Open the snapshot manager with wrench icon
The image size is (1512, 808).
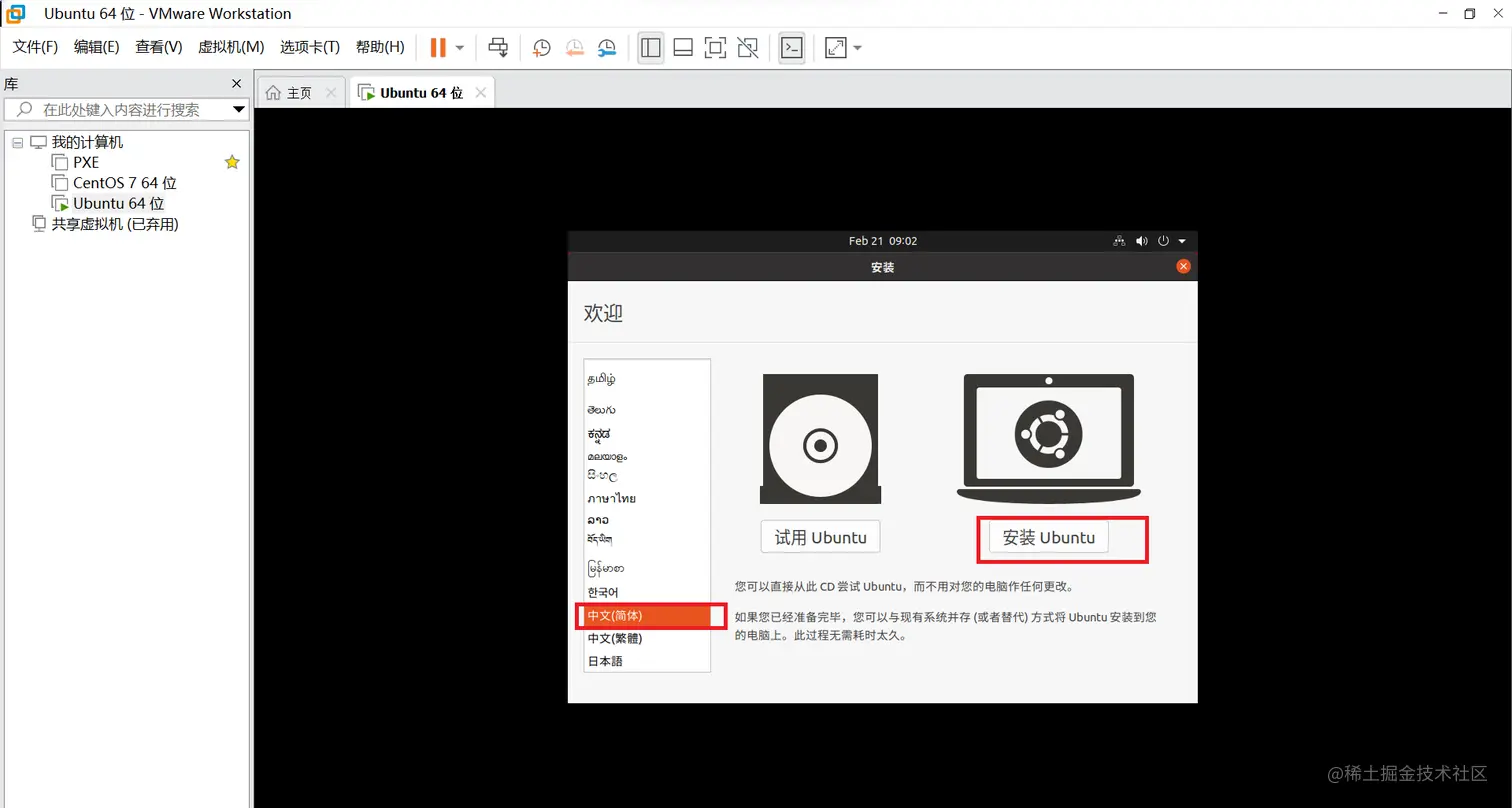[x=608, y=47]
